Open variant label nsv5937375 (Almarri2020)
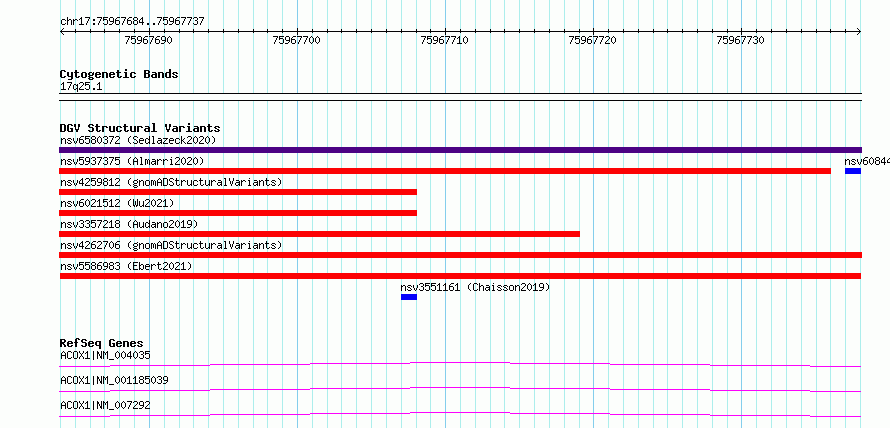Viewport: 890px width, 428px height. point(132,161)
